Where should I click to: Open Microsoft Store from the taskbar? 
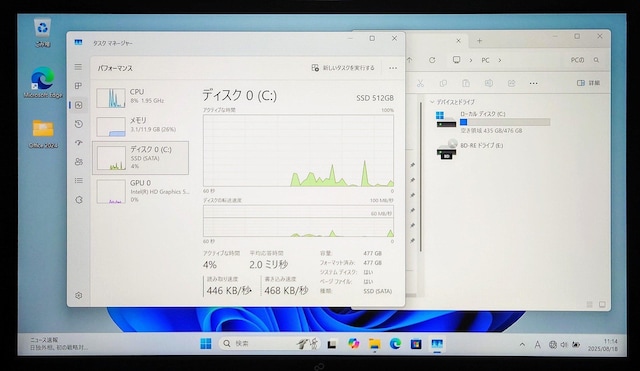coord(416,344)
